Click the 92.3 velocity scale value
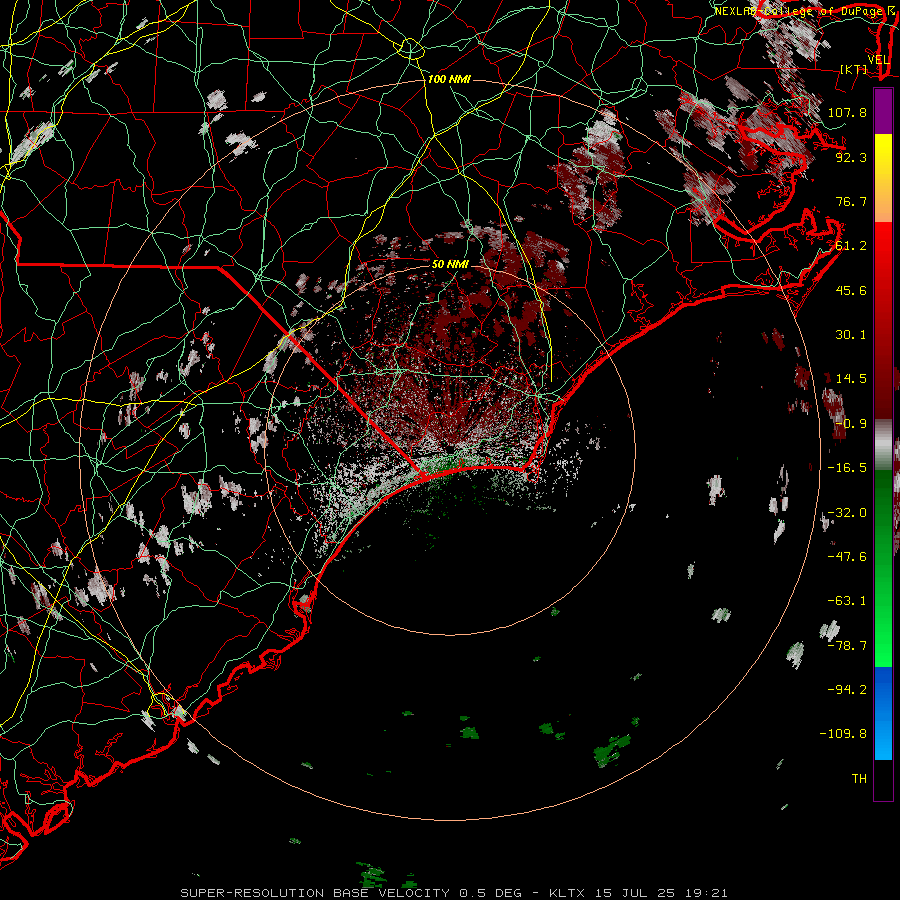900x900 pixels. [x=851, y=157]
